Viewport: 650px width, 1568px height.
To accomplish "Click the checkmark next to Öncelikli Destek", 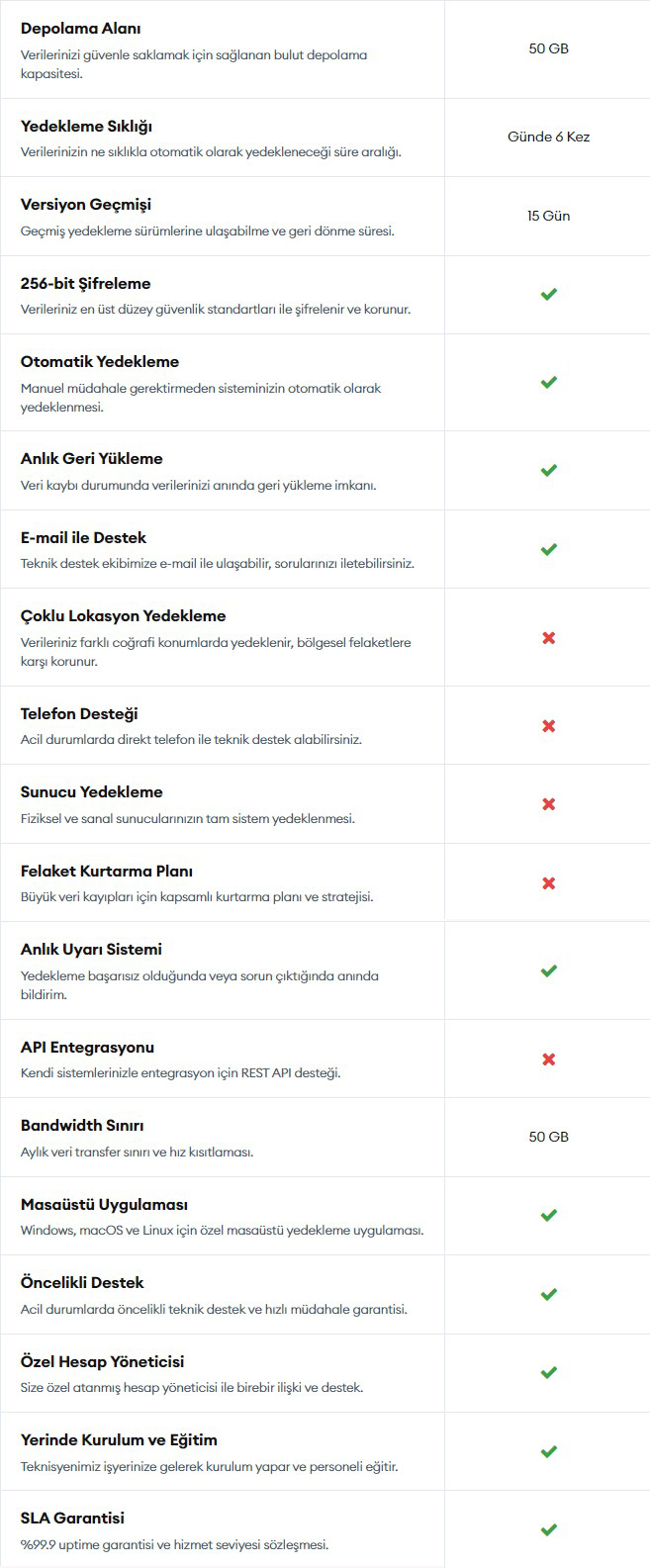I will (549, 1294).
